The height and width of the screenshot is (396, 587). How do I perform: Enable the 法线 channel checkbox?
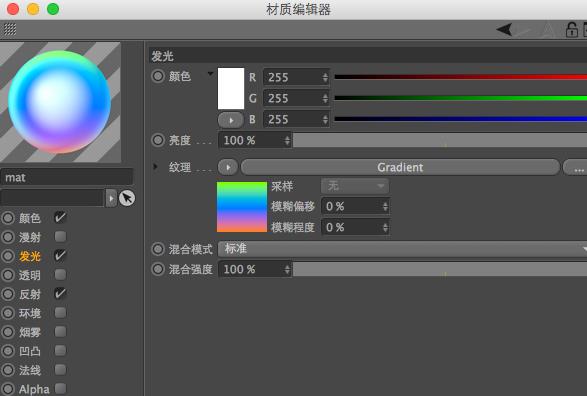click(x=60, y=370)
